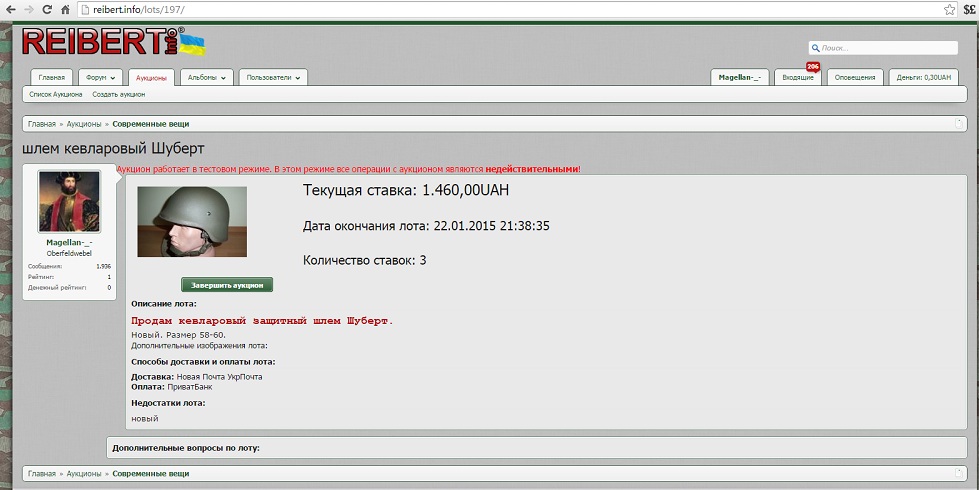Open Создать аукцион submenu link
The image size is (979, 490).
[119, 94]
